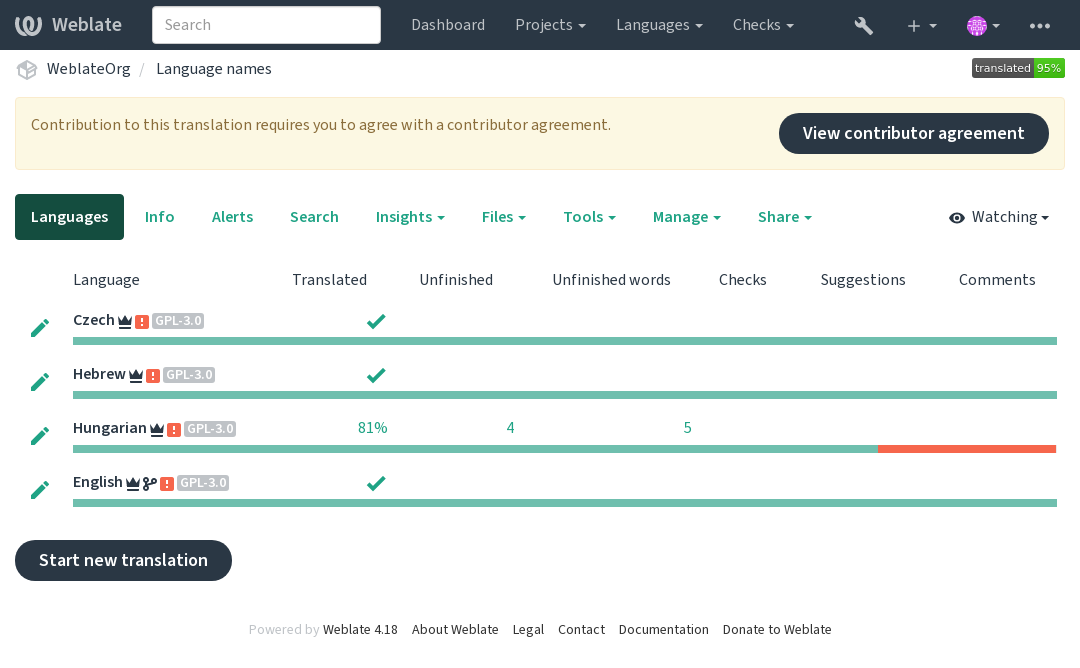Sort by the Unfinished words column header
The image size is (1080, 668).
[611, 280]
